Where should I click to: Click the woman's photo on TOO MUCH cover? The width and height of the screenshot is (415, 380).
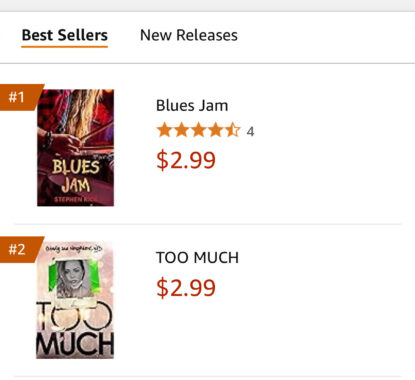pyautogui.click(x=73, y=279)
